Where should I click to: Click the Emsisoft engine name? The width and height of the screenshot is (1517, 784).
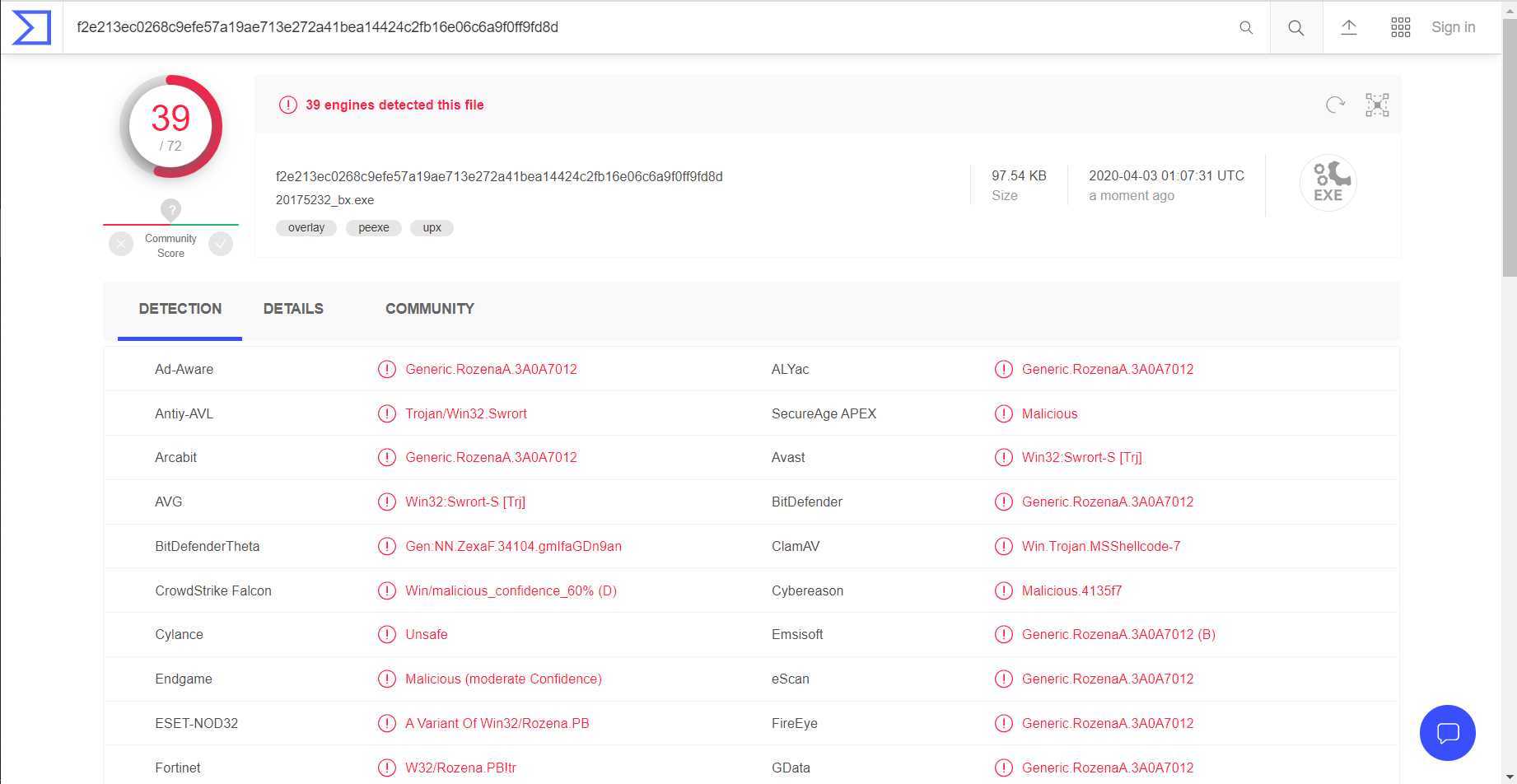(797, 634)
